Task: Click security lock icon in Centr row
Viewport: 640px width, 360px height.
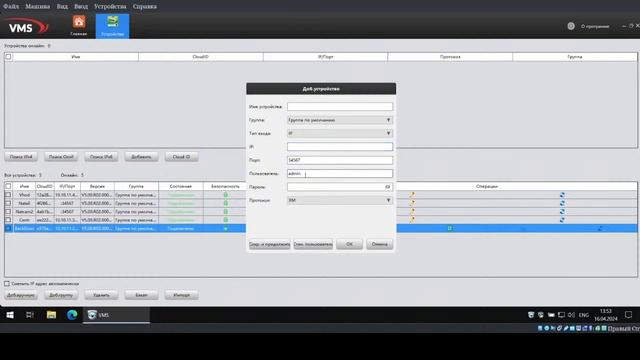Action: [x=225, y=220]
